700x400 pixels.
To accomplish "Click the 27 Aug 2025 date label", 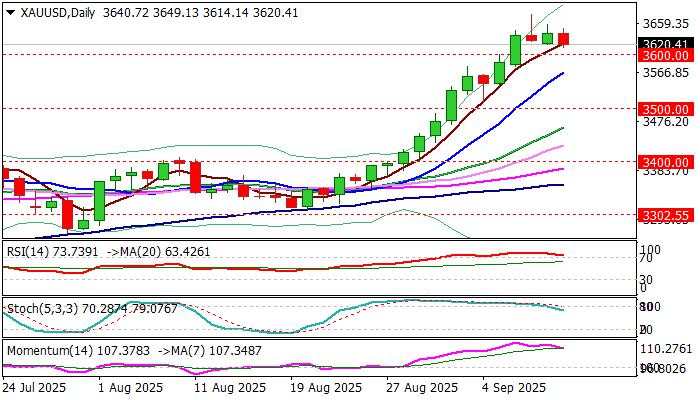I will tap(422, 388).
